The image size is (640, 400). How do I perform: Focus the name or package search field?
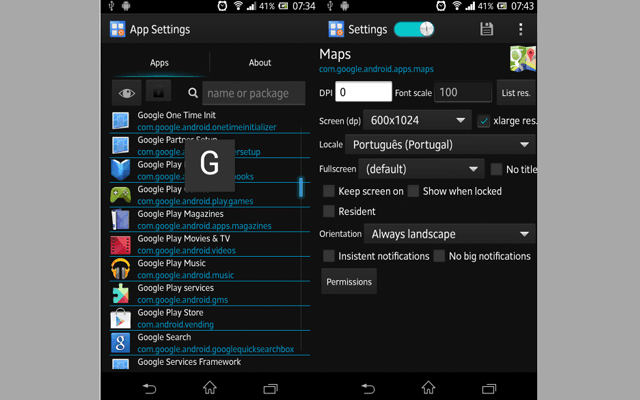pyautogui.click(x=253, y=93)
